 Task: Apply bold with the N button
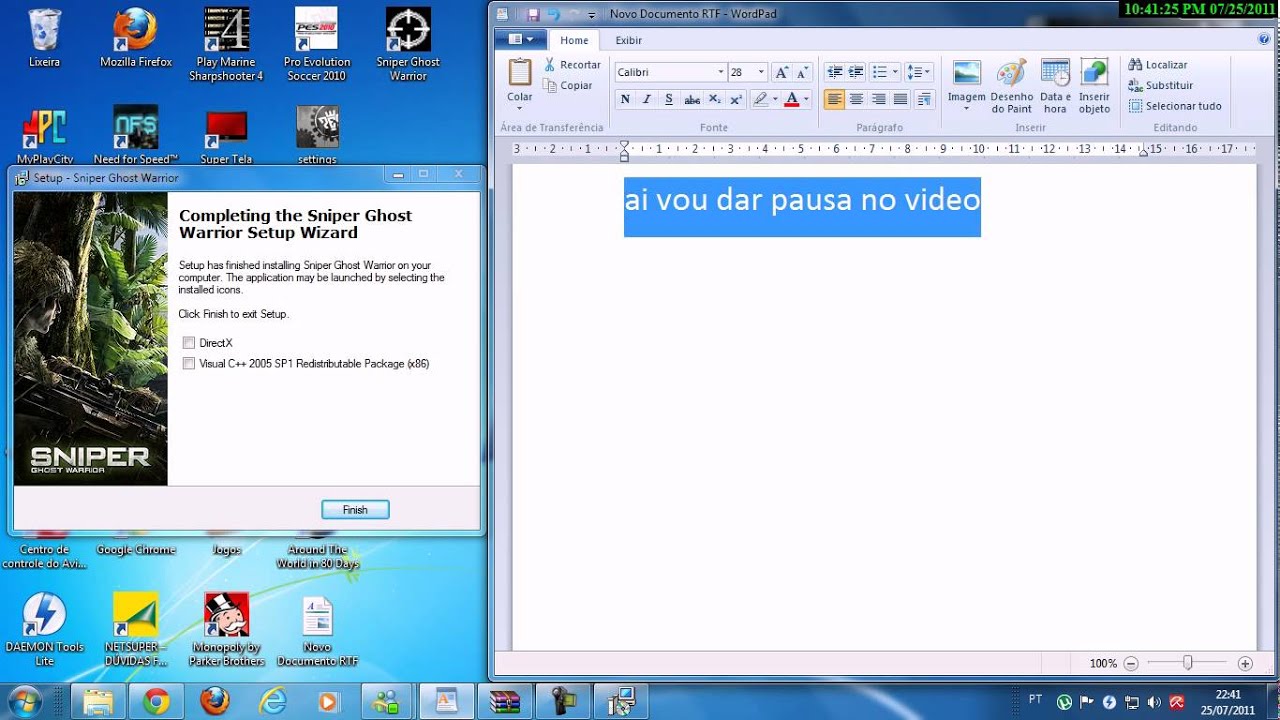point(625,99)
